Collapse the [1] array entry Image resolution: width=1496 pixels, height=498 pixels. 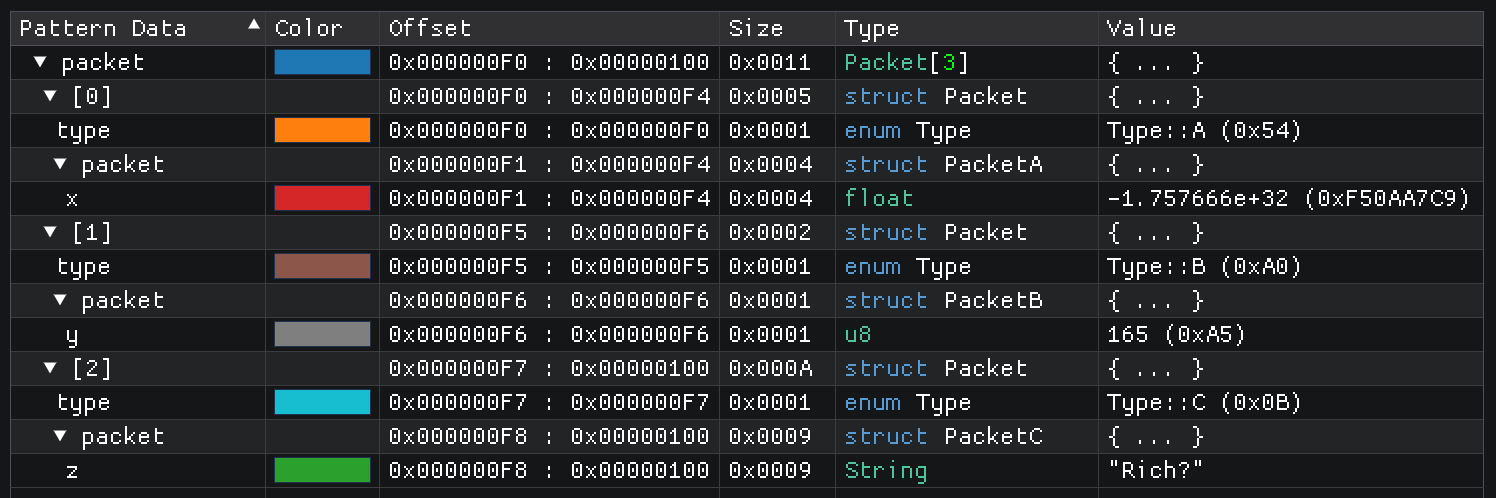click(x=50, y=232)
